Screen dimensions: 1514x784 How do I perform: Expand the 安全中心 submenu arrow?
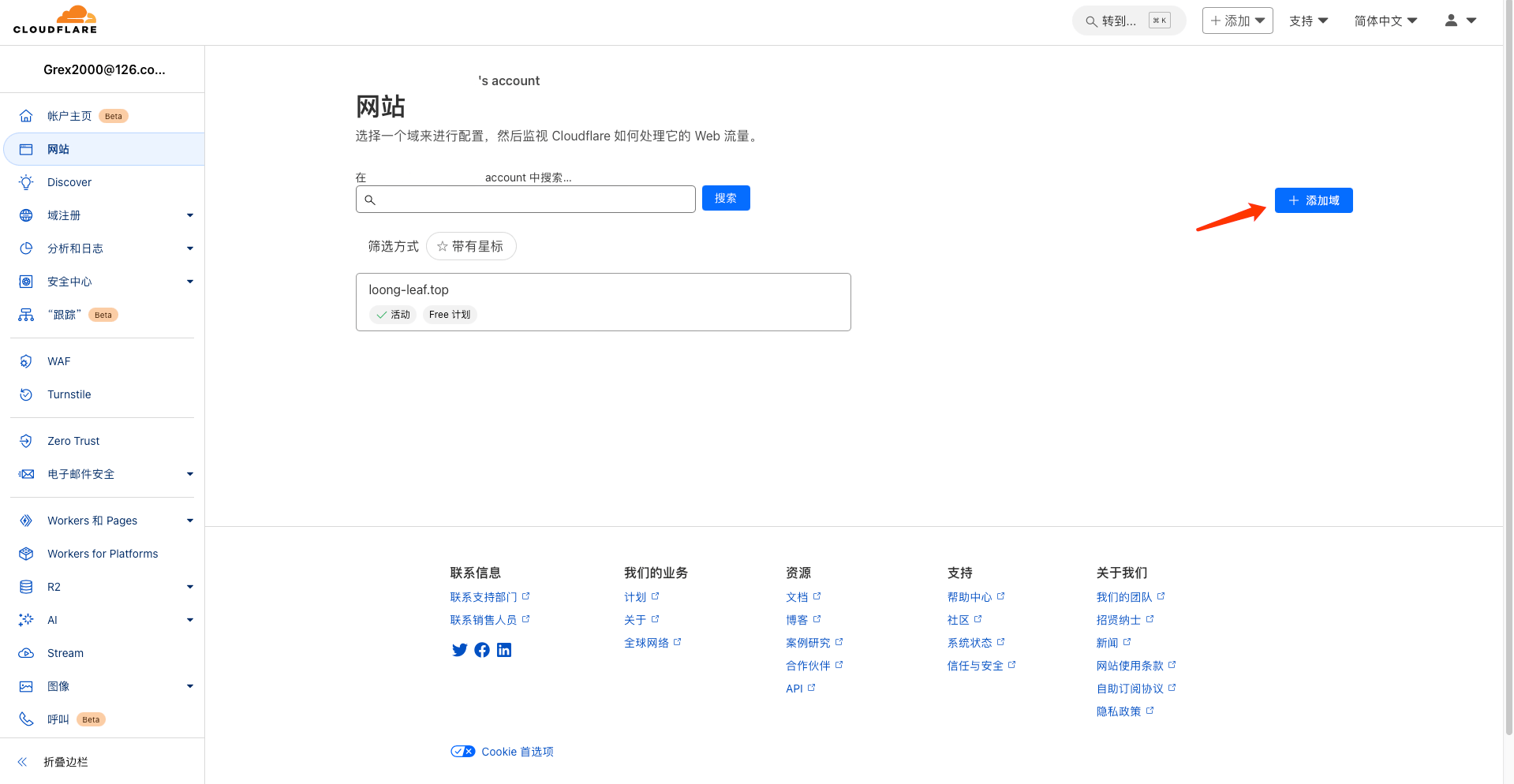click(190, 282)
